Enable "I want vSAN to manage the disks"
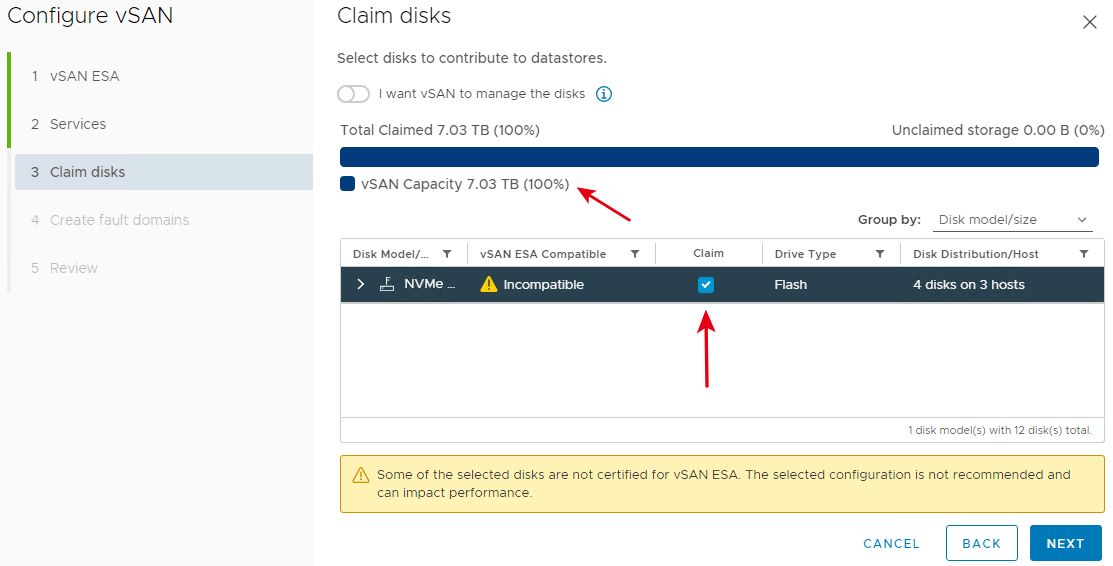 (x=353, y=94)
